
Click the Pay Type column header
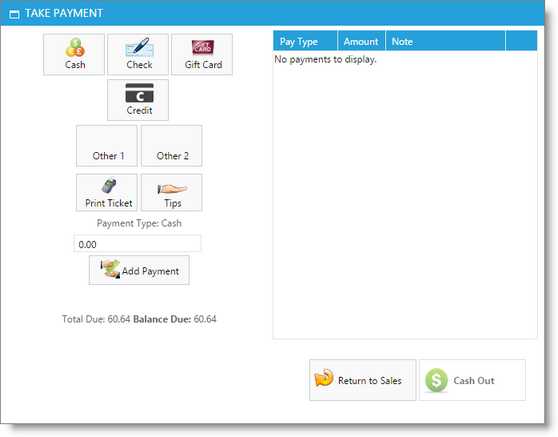tap(305, 41)
